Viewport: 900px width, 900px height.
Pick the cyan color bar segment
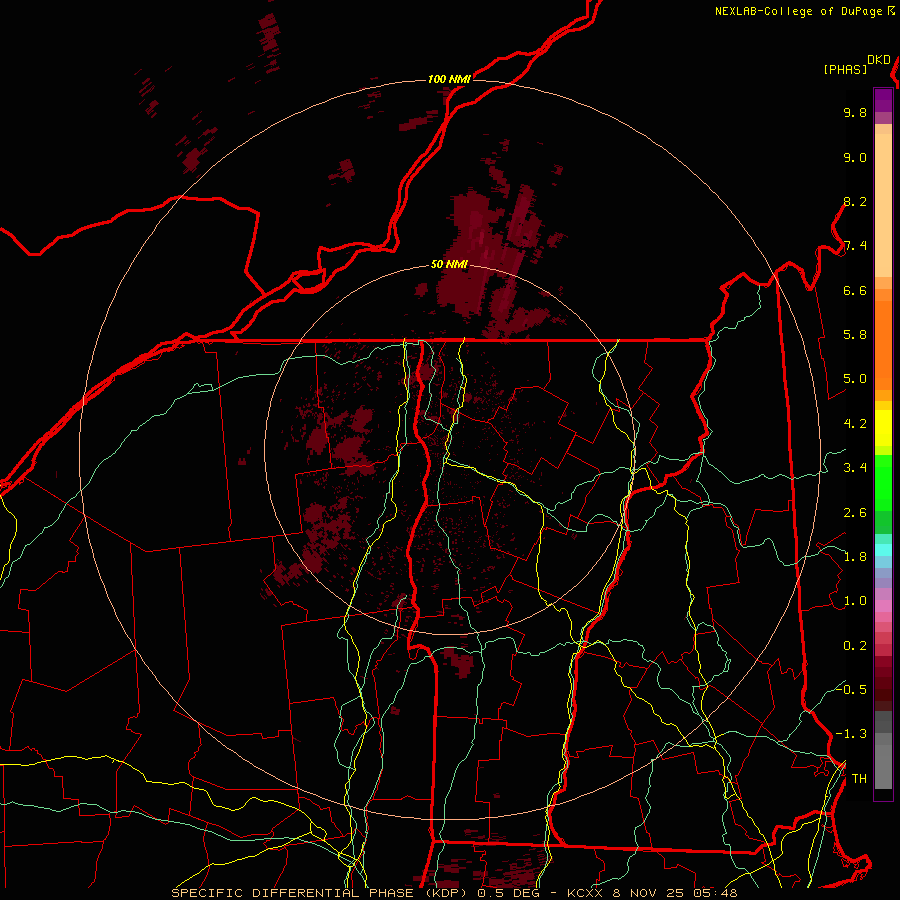(x=883, y=550)
